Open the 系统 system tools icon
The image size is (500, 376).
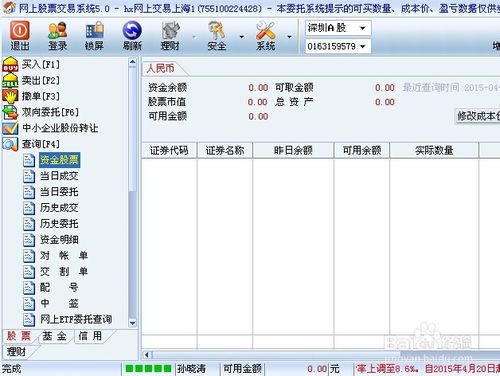click(266, 36)
